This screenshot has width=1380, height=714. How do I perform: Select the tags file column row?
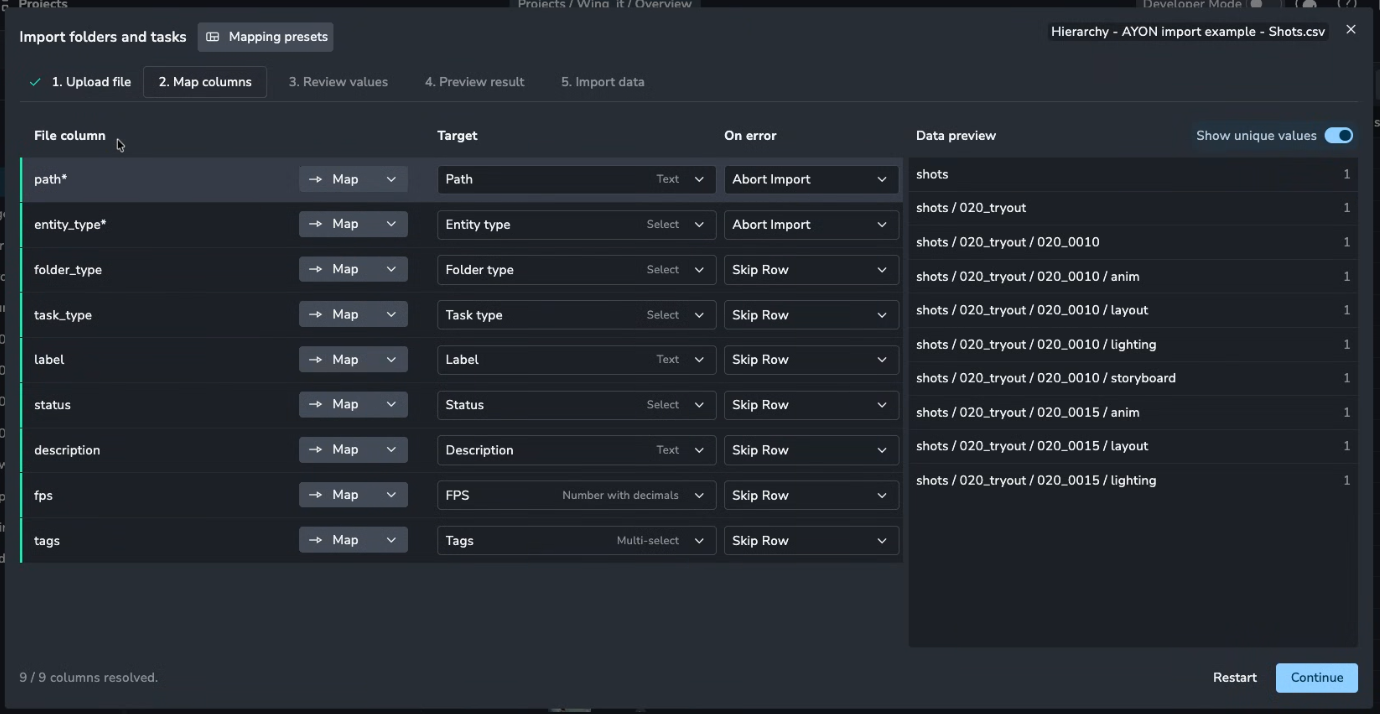461,540
